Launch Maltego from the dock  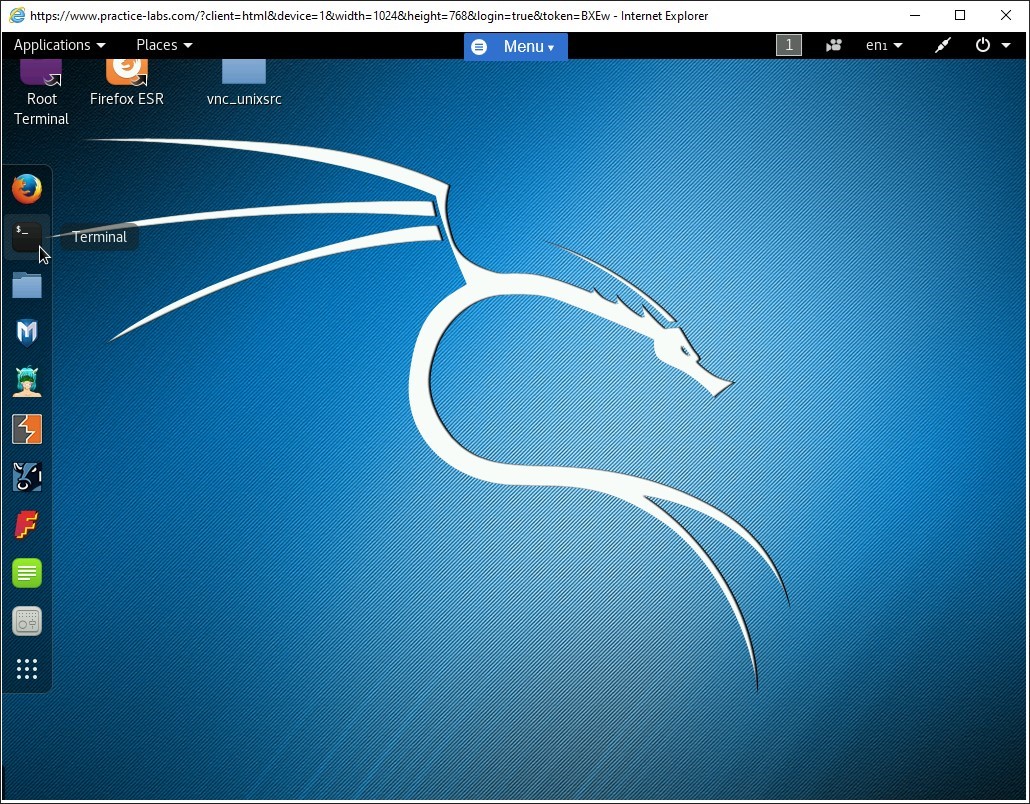tap(27, 333)
